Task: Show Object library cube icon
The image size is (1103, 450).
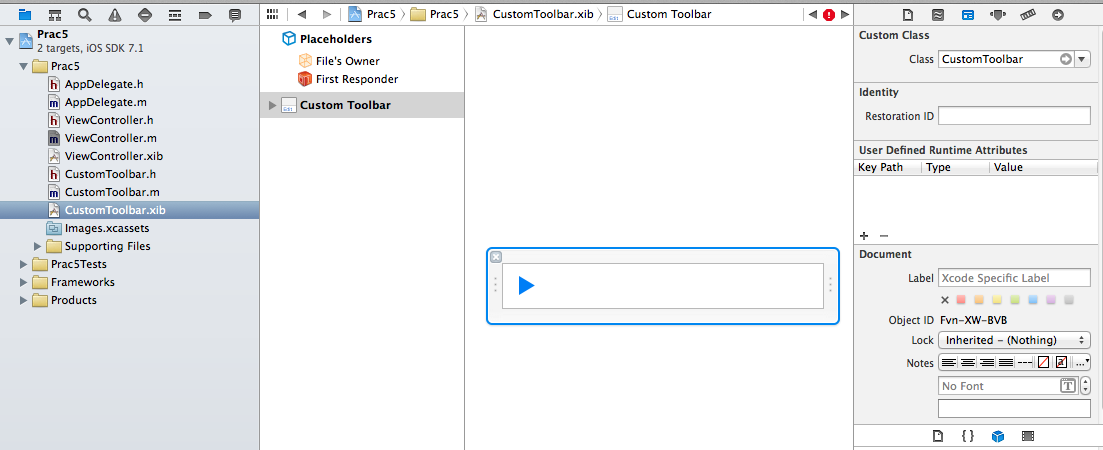Action: click(x=997, y=436)
